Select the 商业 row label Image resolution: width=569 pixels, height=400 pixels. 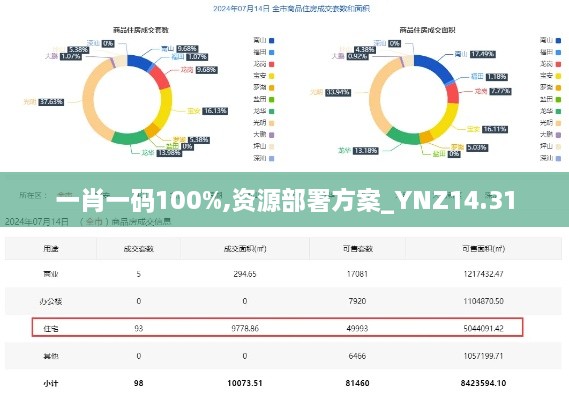[x=51, y=274]
